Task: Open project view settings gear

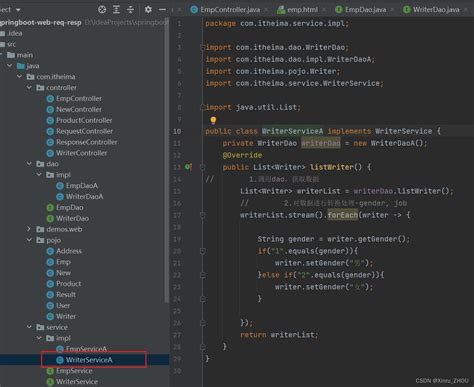Action: point(148,10)
